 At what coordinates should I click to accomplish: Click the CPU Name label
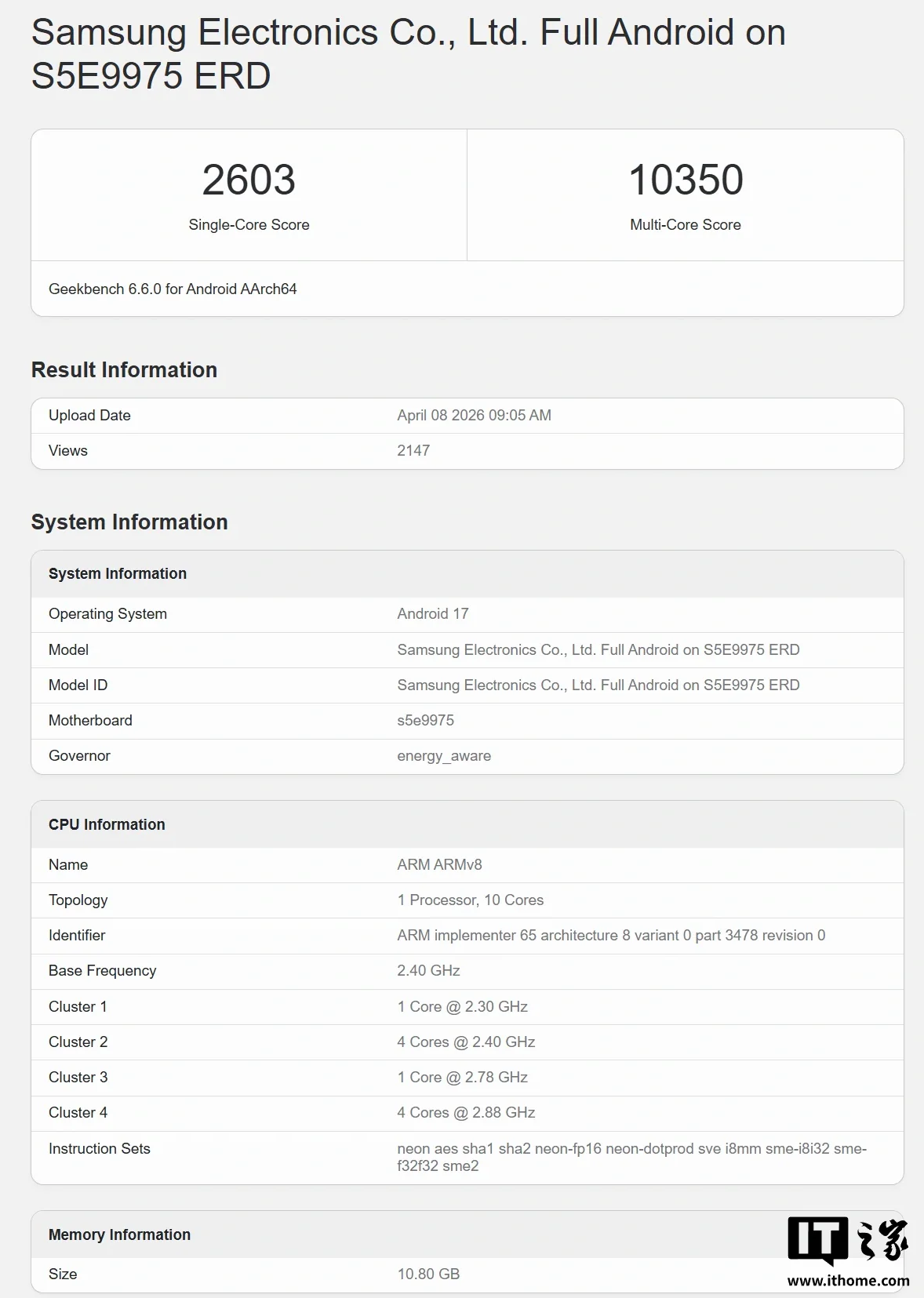(x=68, y=865)
